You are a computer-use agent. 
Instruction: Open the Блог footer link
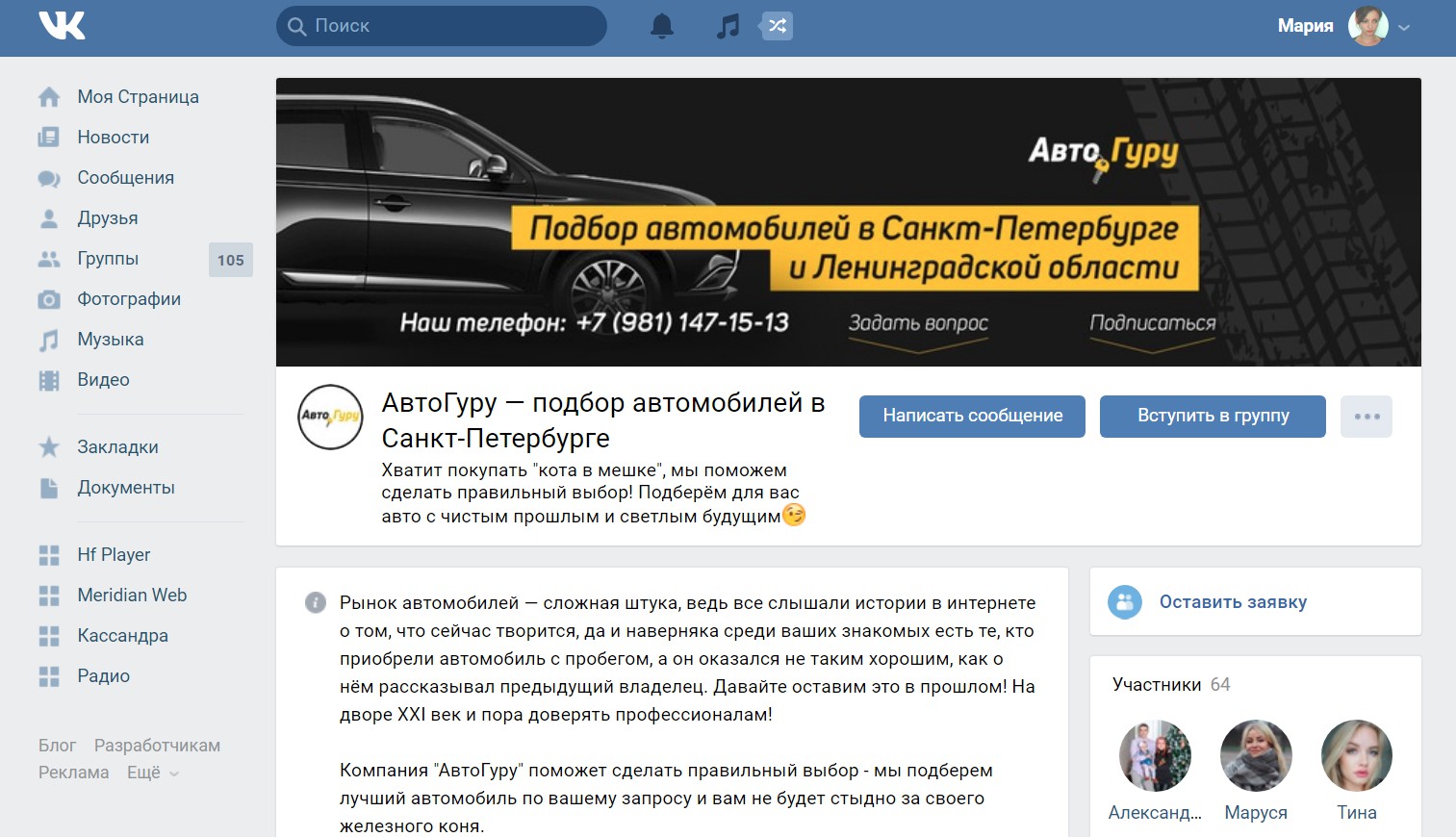(57, 746)
